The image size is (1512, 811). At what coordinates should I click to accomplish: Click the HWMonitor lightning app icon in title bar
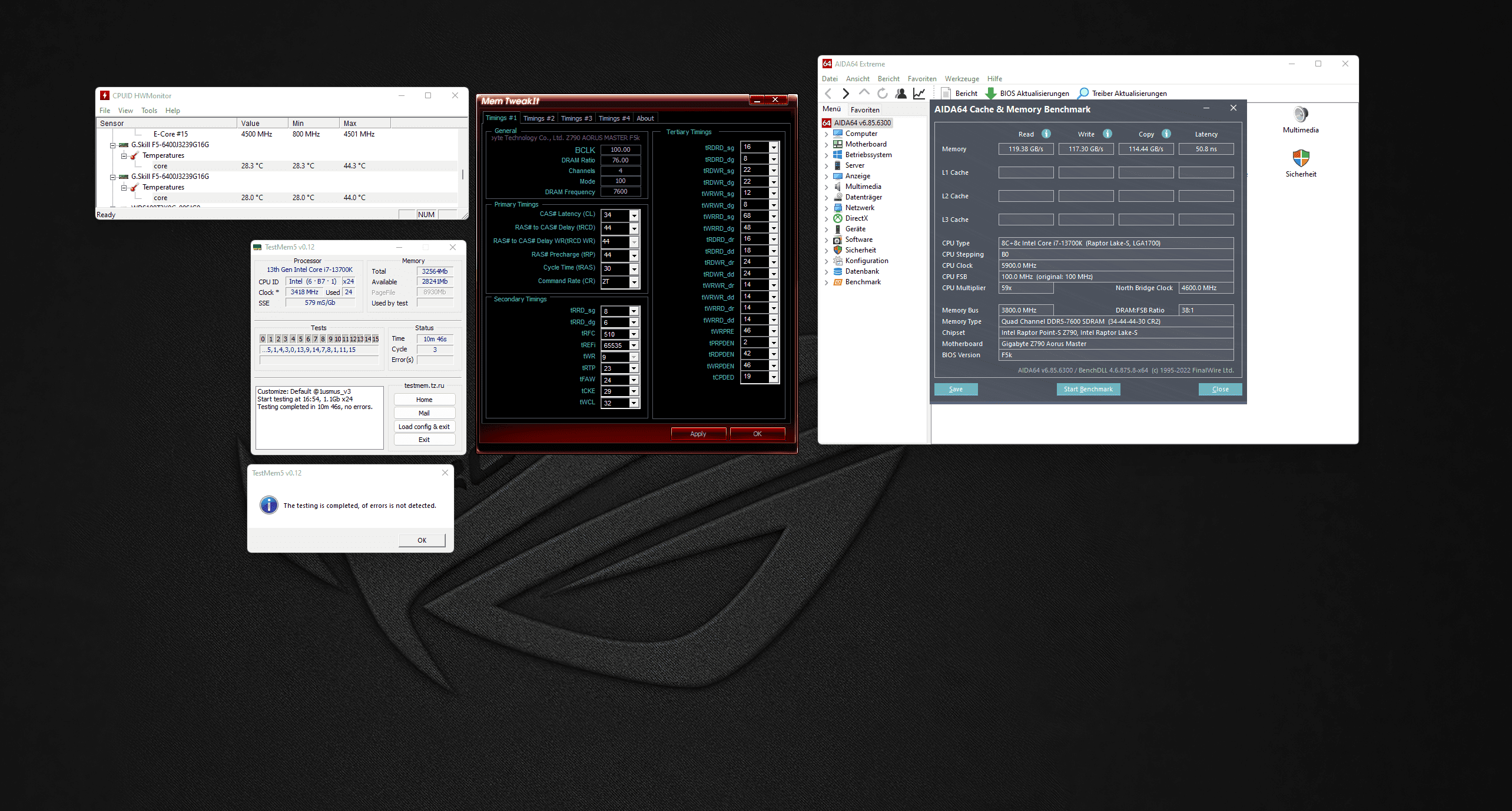[105, 95]
